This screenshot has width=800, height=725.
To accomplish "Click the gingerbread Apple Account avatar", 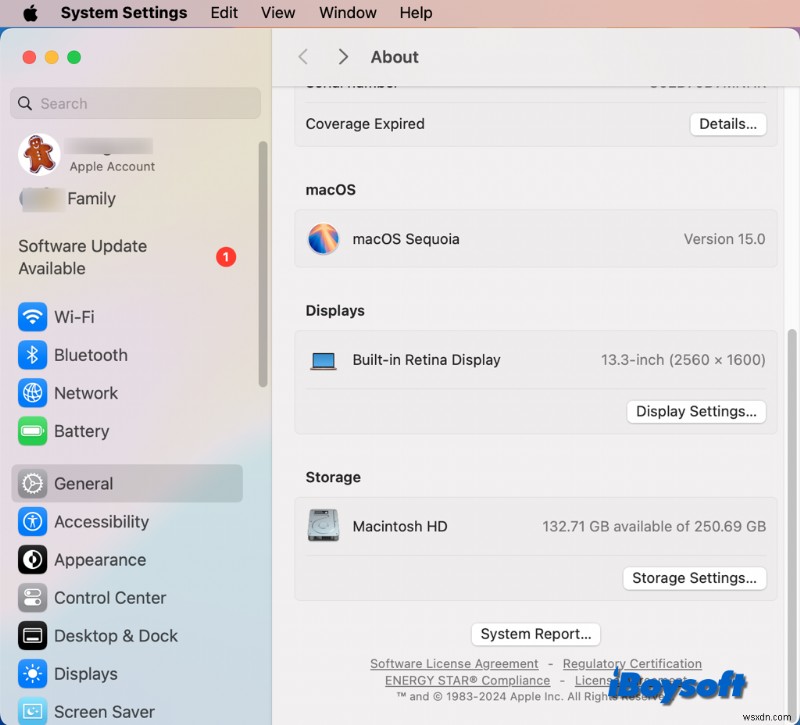I will [39, 155].
